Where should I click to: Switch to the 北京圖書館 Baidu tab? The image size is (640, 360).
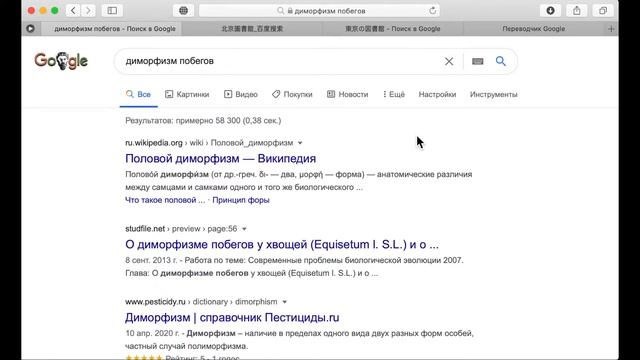pyautogui.click(x=252, y=29)
